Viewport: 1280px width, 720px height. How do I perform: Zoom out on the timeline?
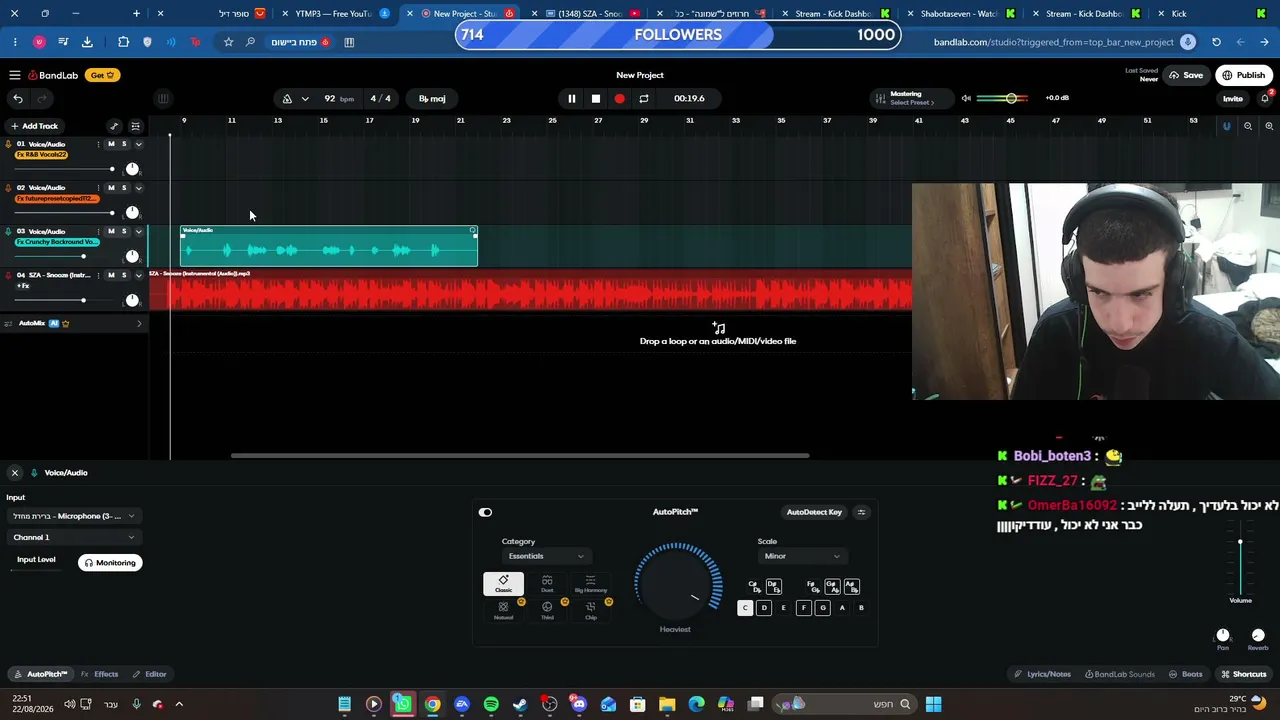[x=1248, y=126]
